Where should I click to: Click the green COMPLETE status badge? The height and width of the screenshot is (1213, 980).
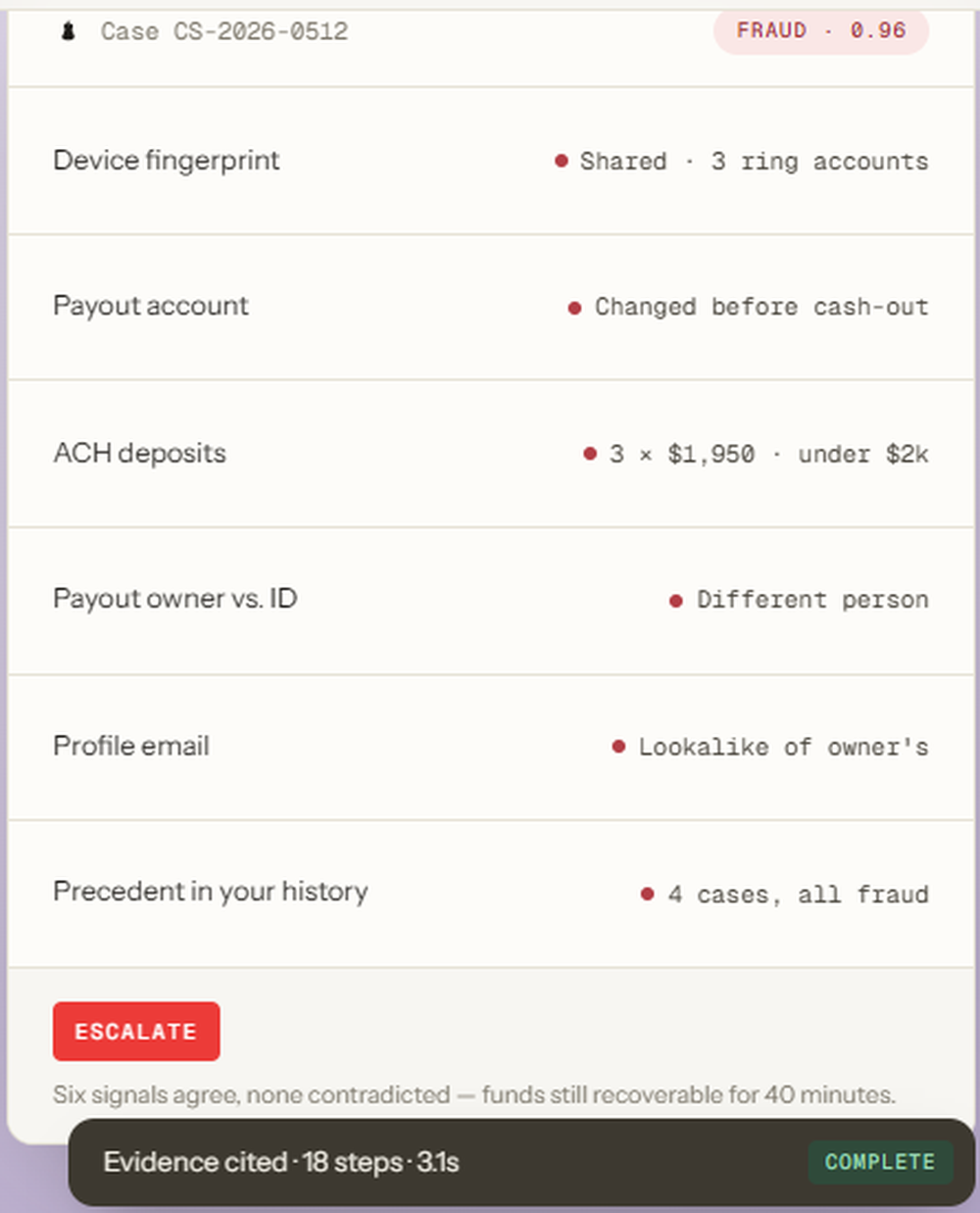(880, 1162)
